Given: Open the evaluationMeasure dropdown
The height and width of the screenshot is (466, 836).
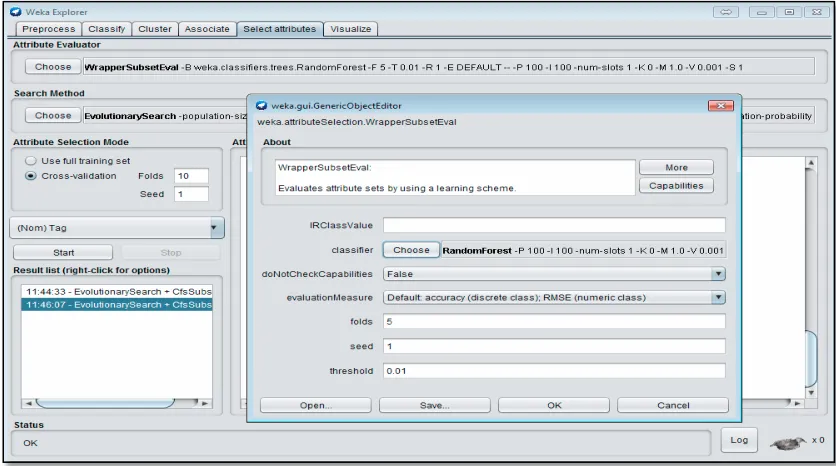Looking at the screenshot, I should click(718, 298).
